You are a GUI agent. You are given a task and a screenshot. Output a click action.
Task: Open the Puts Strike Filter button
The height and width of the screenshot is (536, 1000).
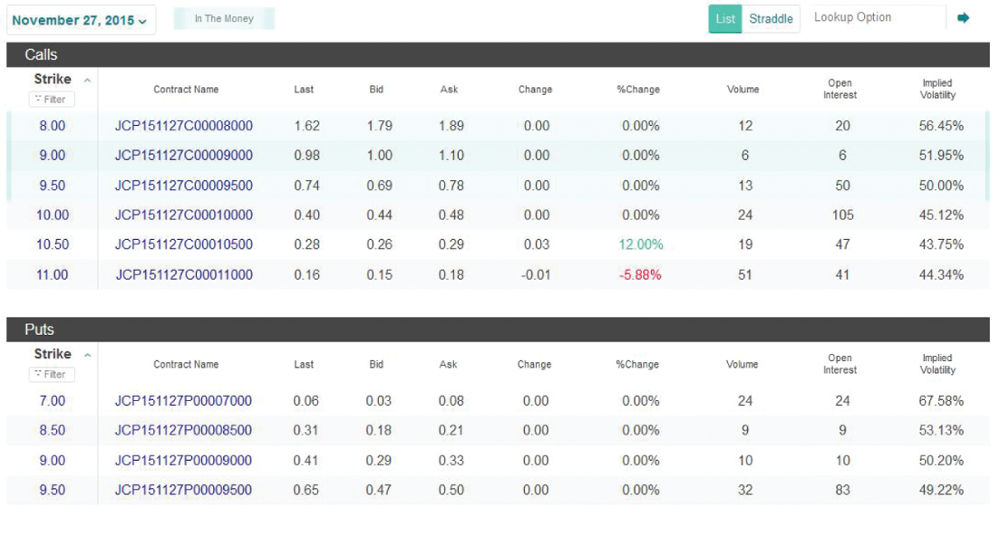pos(52,374)
